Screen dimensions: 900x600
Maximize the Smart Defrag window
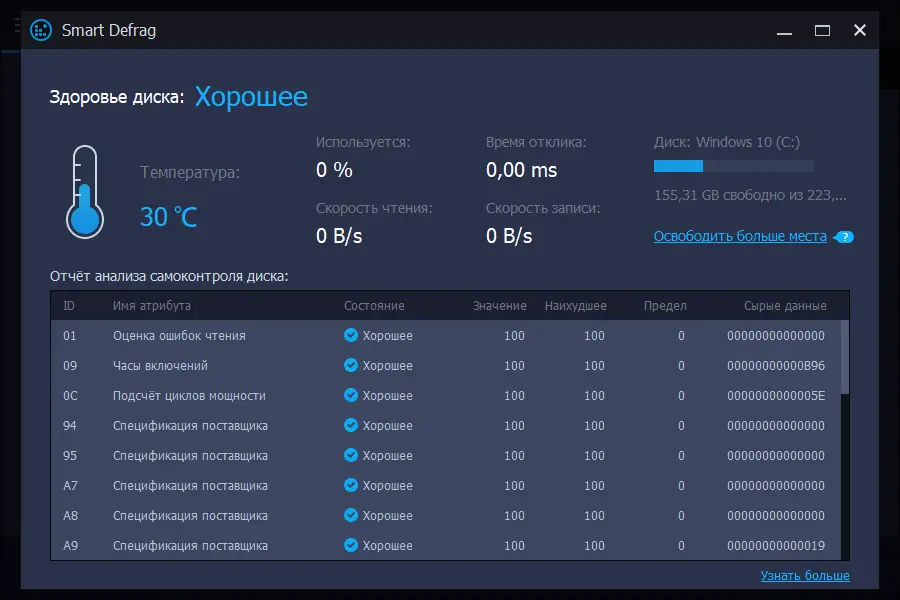822,30
